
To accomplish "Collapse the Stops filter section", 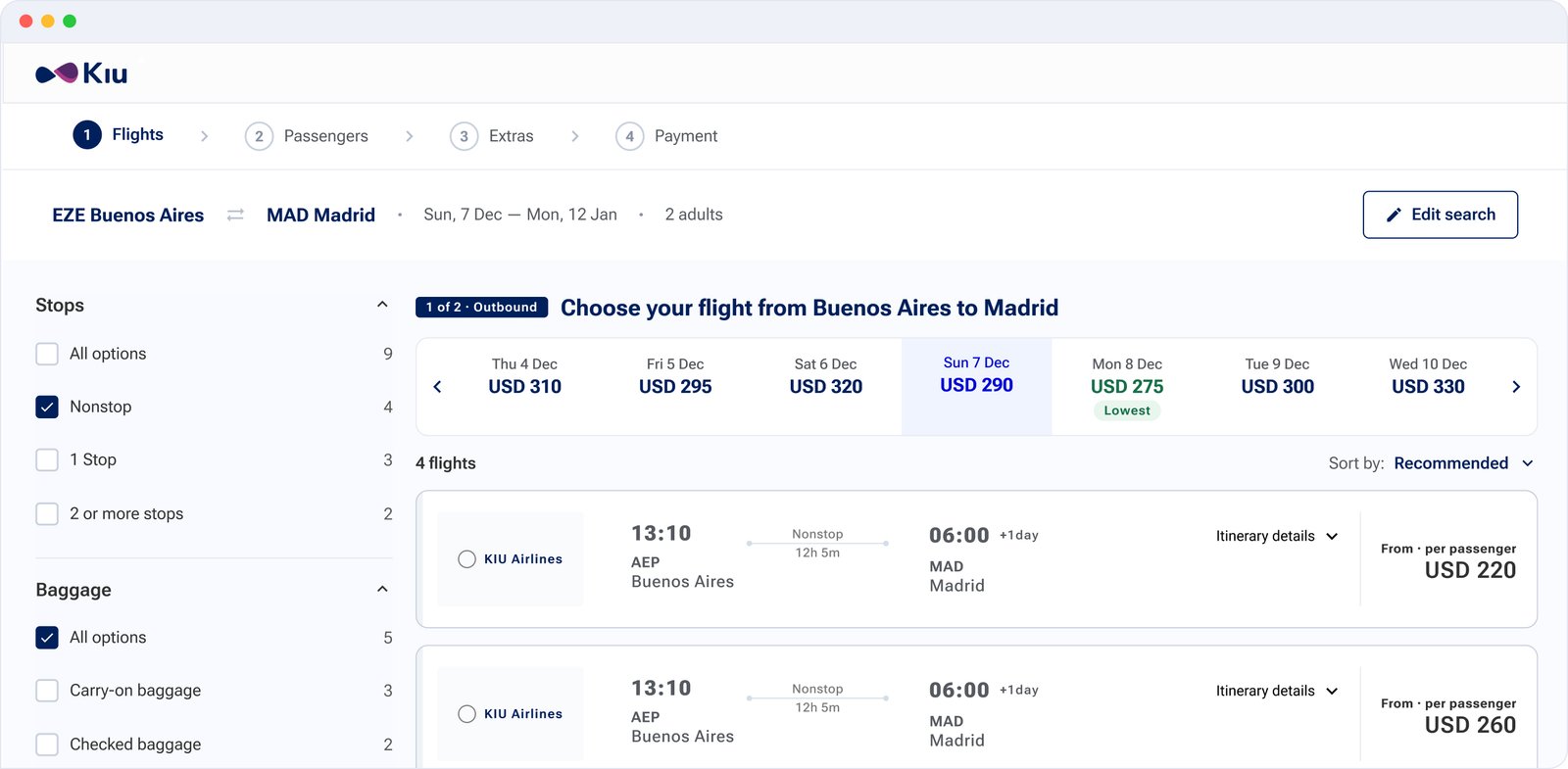I will tap(382, 305).
